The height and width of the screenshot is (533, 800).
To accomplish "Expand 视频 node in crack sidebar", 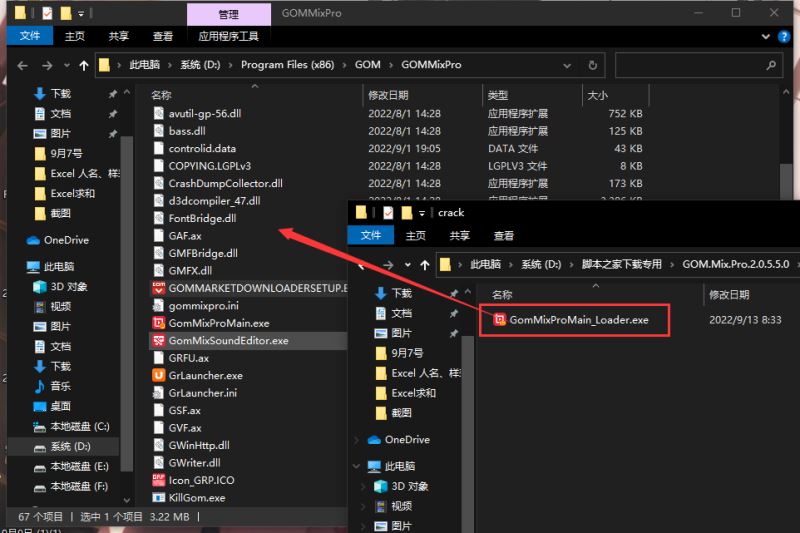I will pyautogui.click(x=363, y=506).
